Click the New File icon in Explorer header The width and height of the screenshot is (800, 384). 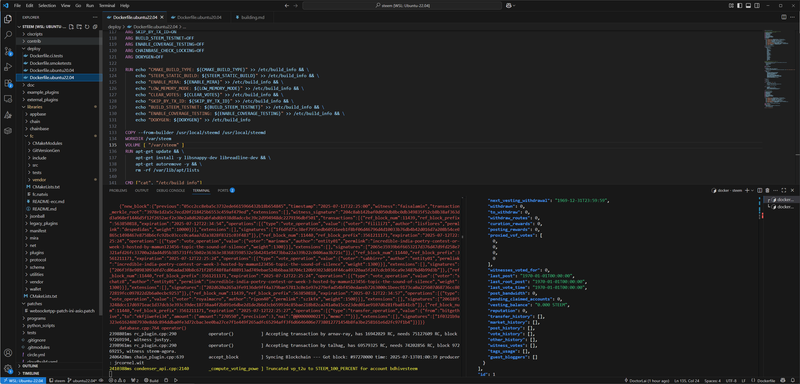pos(71,27)
